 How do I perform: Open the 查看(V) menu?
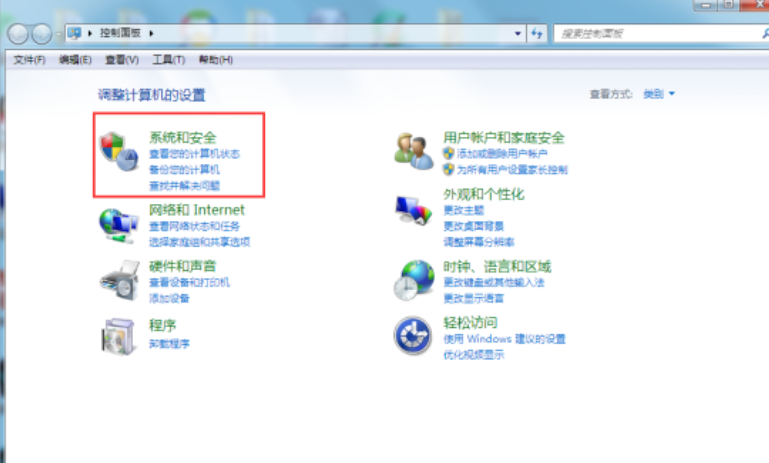[121, 60]
